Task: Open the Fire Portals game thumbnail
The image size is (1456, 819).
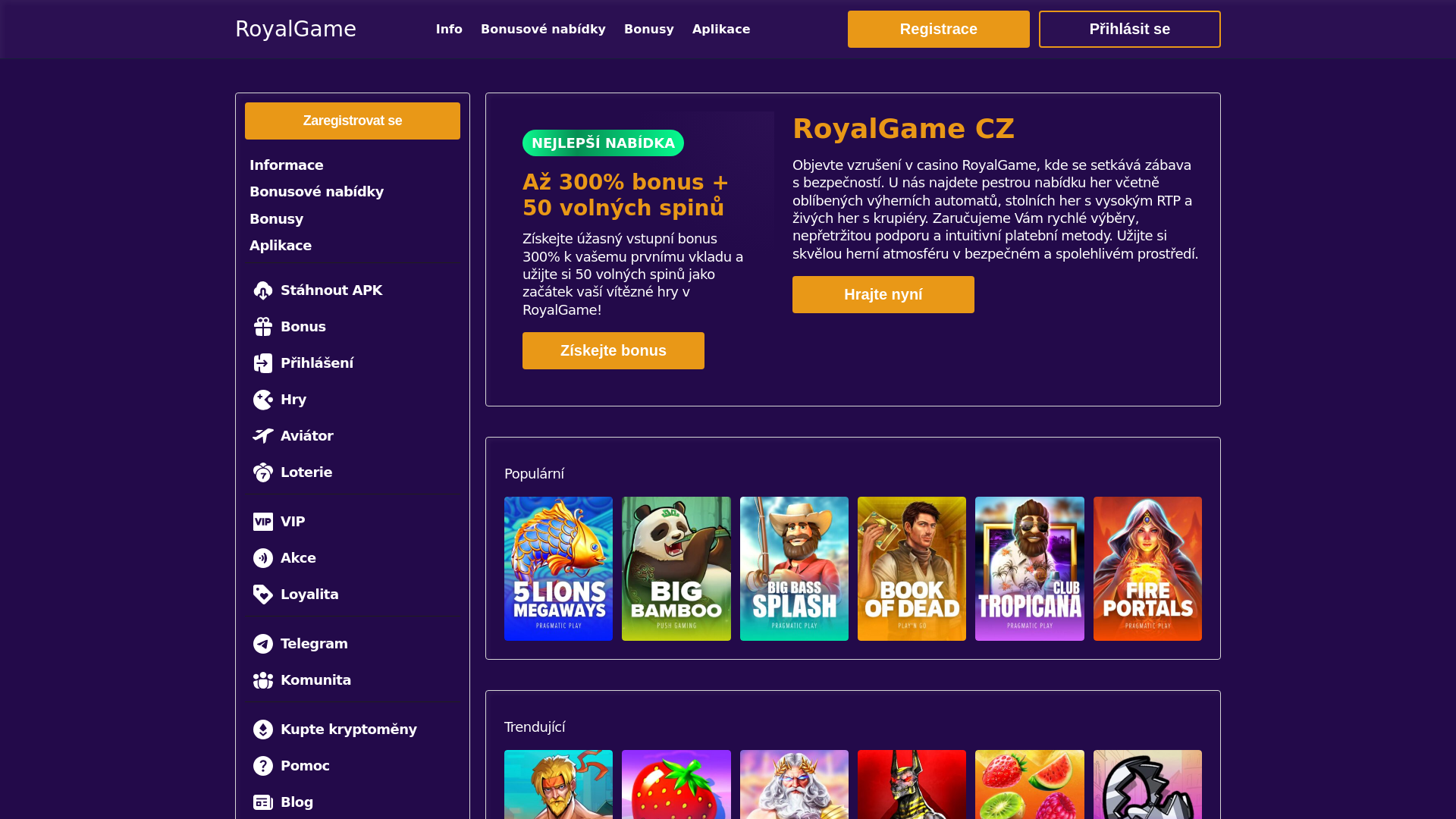Action: [1147, 569]
